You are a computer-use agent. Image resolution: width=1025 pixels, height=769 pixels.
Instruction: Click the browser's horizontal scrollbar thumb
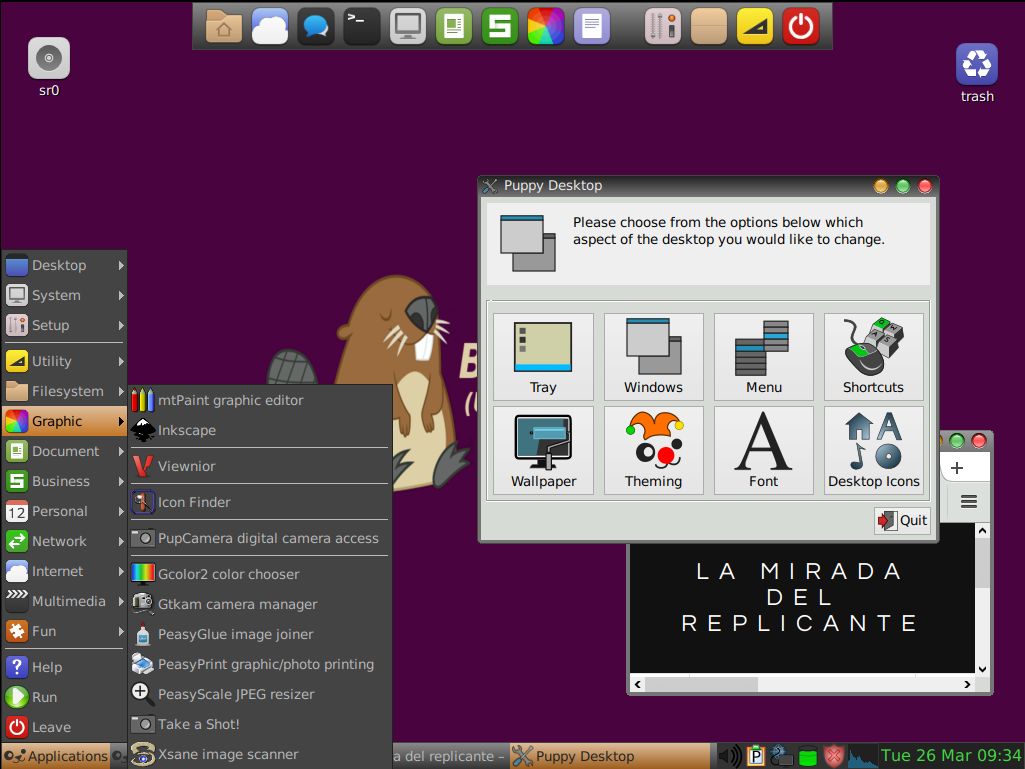(701, 685)
